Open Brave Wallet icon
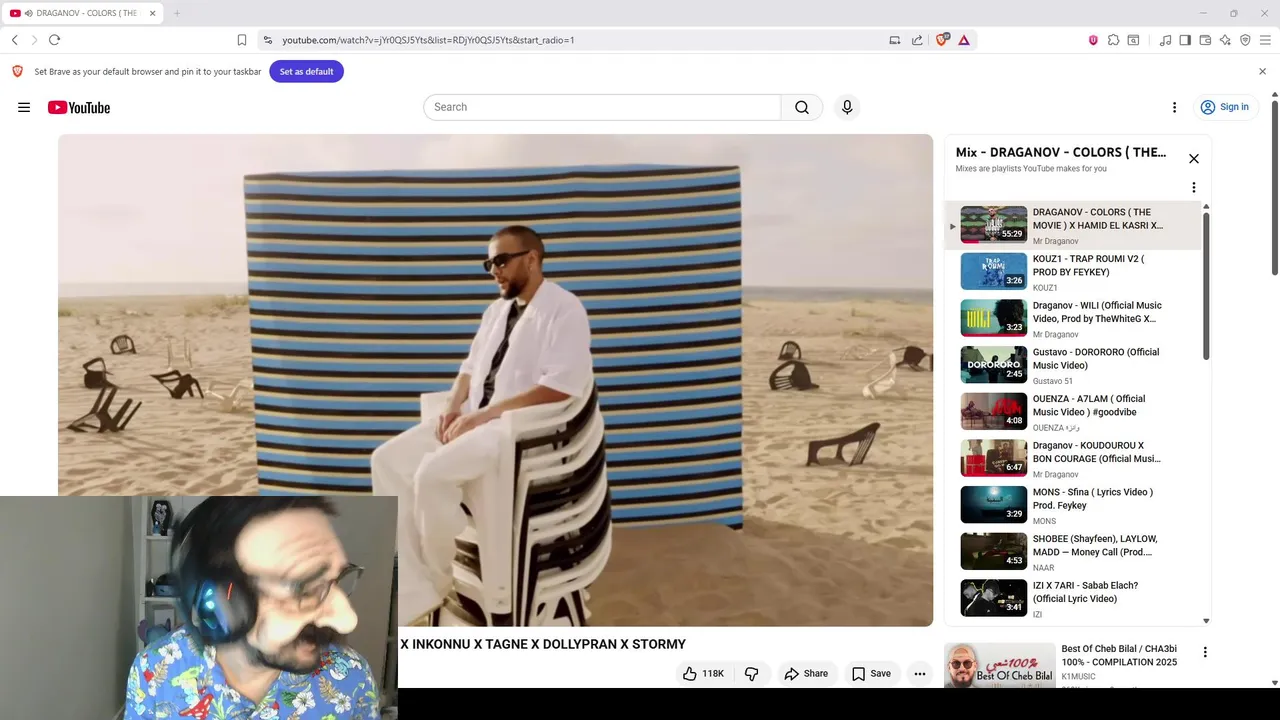 point(1205,40)
